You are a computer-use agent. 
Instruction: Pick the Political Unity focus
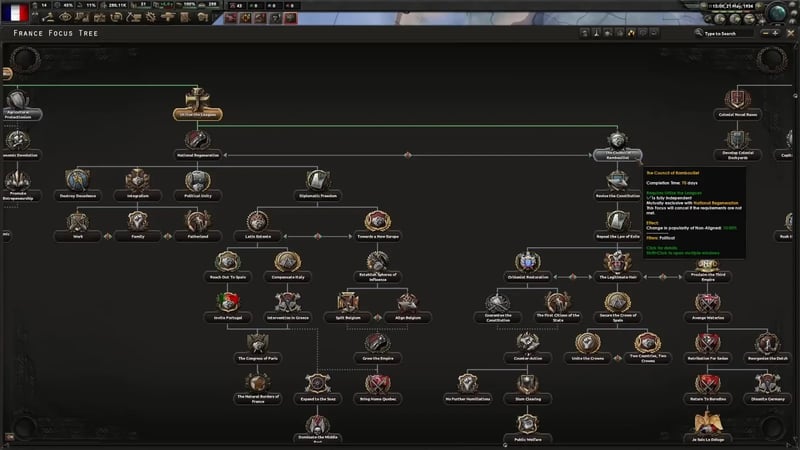tap(197, 186)
